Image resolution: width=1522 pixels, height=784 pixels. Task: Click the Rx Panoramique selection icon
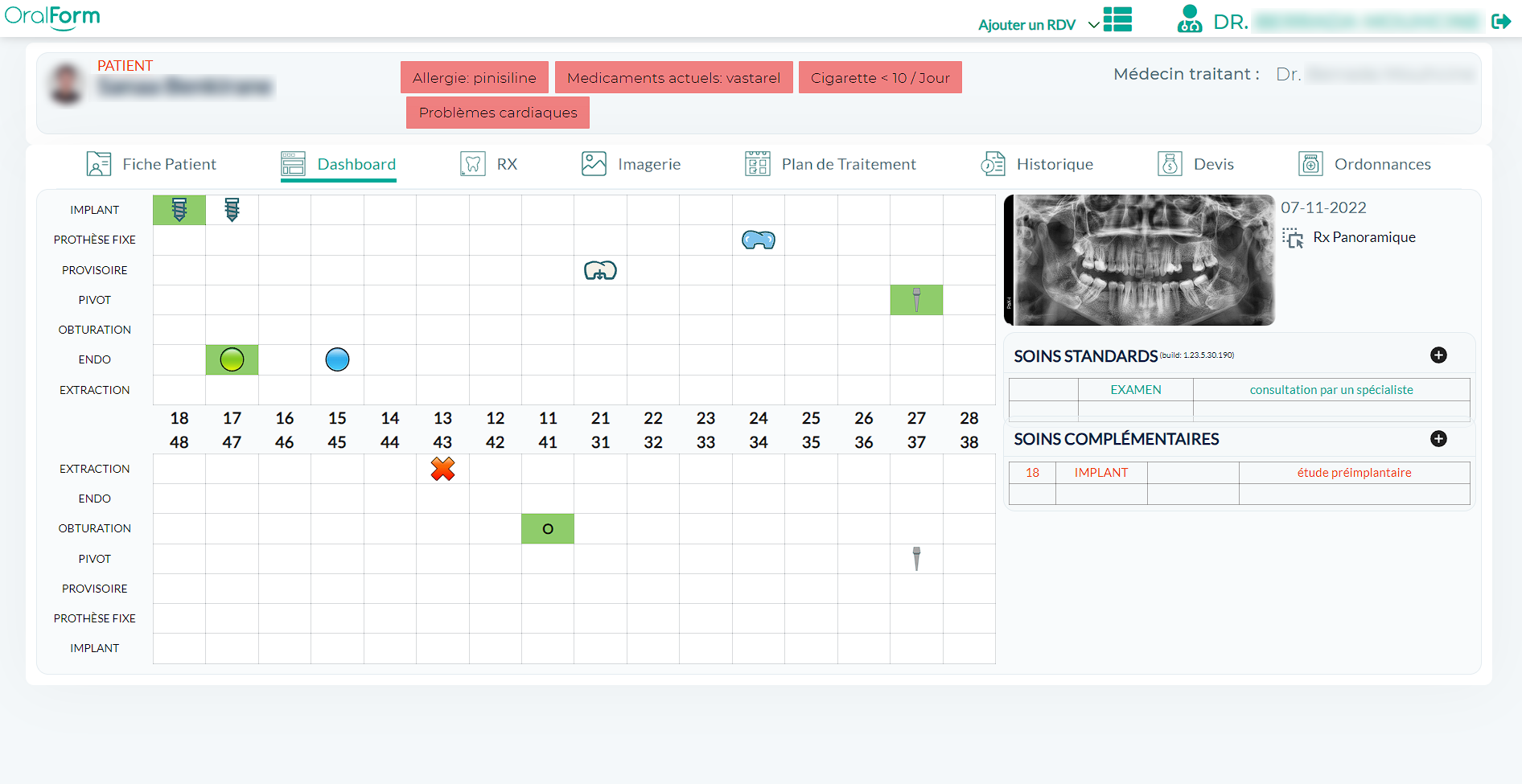(x=1293, y=238)
